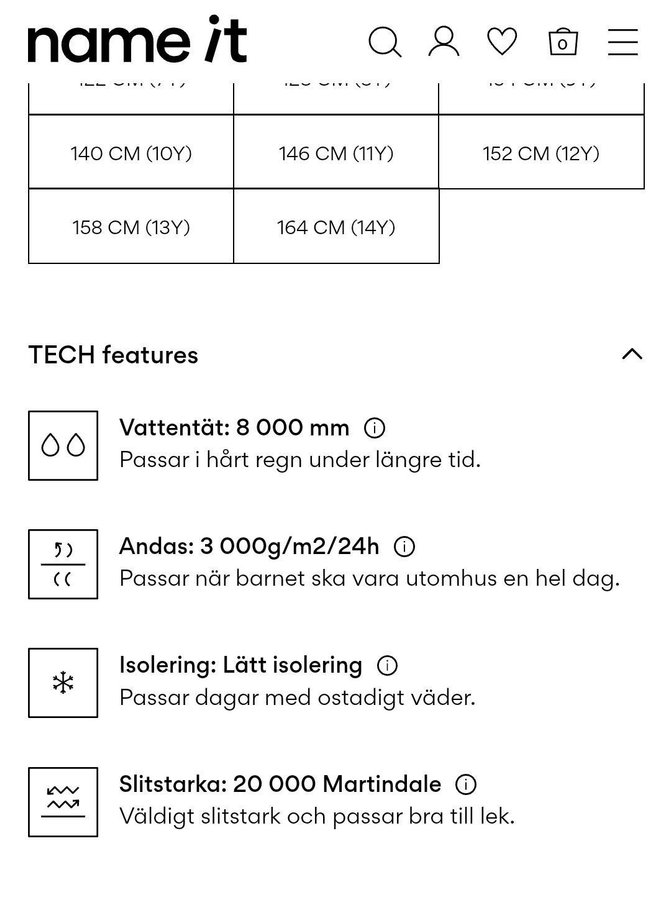The width and height of the screenshot is (671, 900).
Task: Open the search icon in header
Action: point(385,42)
